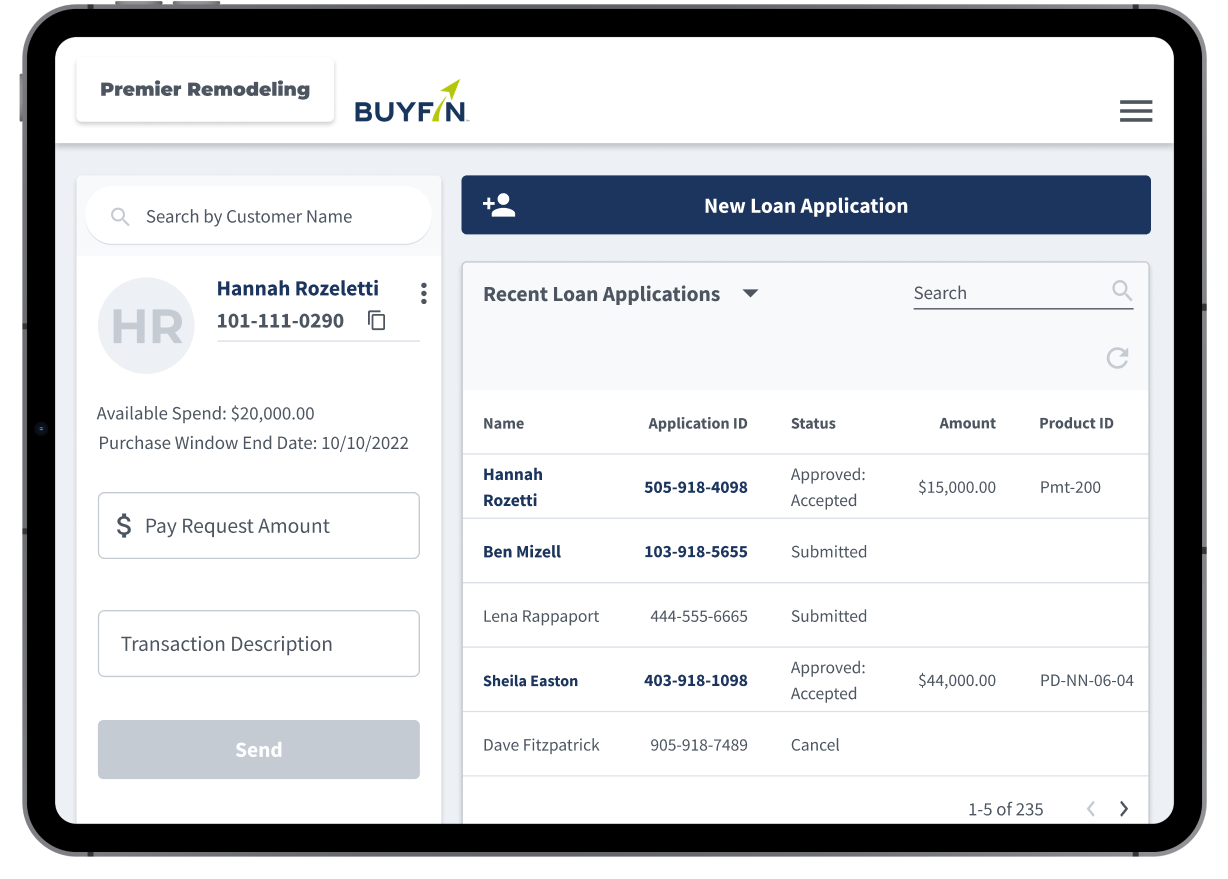Open Ben Mizell's loan application
1228x879 pixels.
pyautogui.click(x=522, y=552)
